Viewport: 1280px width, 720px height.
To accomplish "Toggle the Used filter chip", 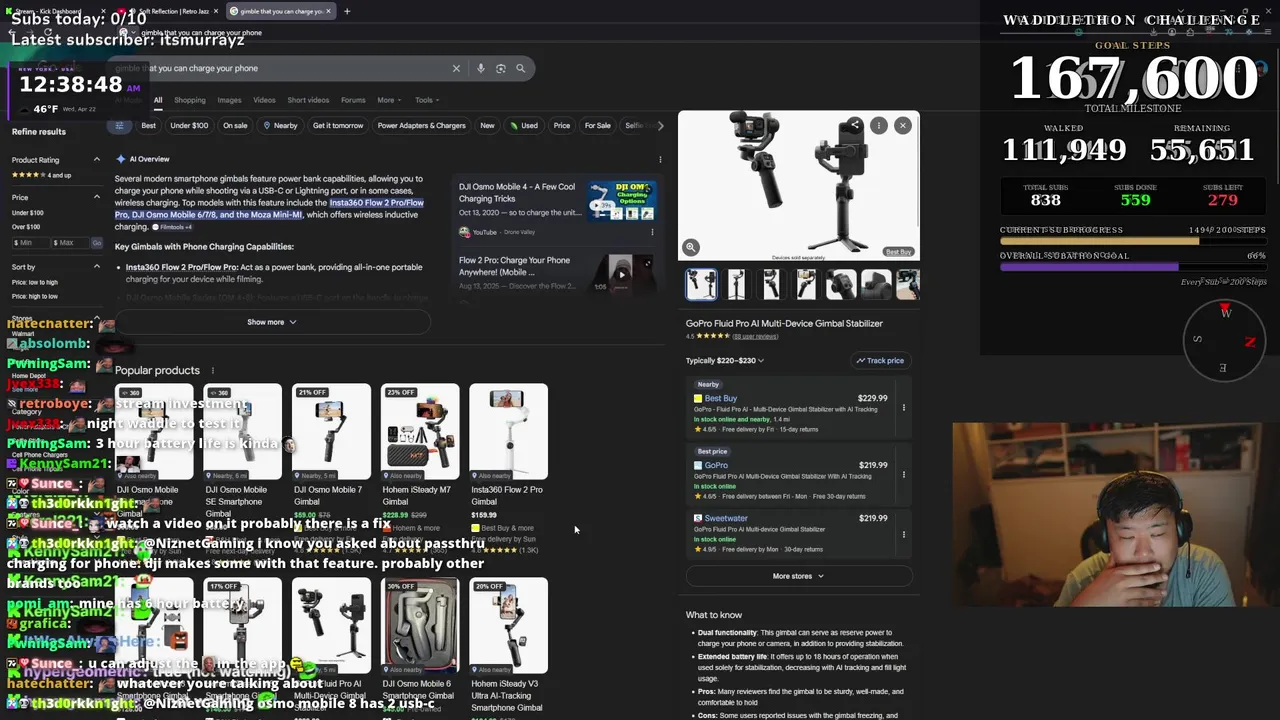I will coord(523,126).
